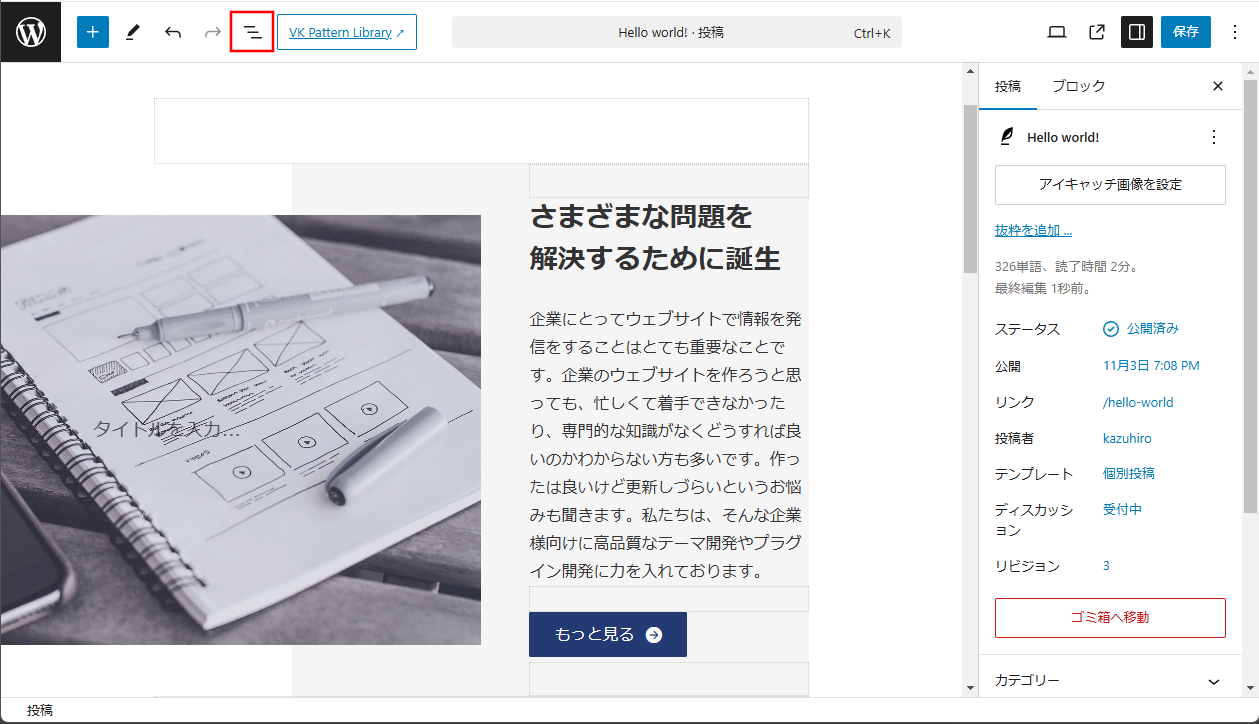
Task: Click the laptop preview icon
Action: [1057, 32]
